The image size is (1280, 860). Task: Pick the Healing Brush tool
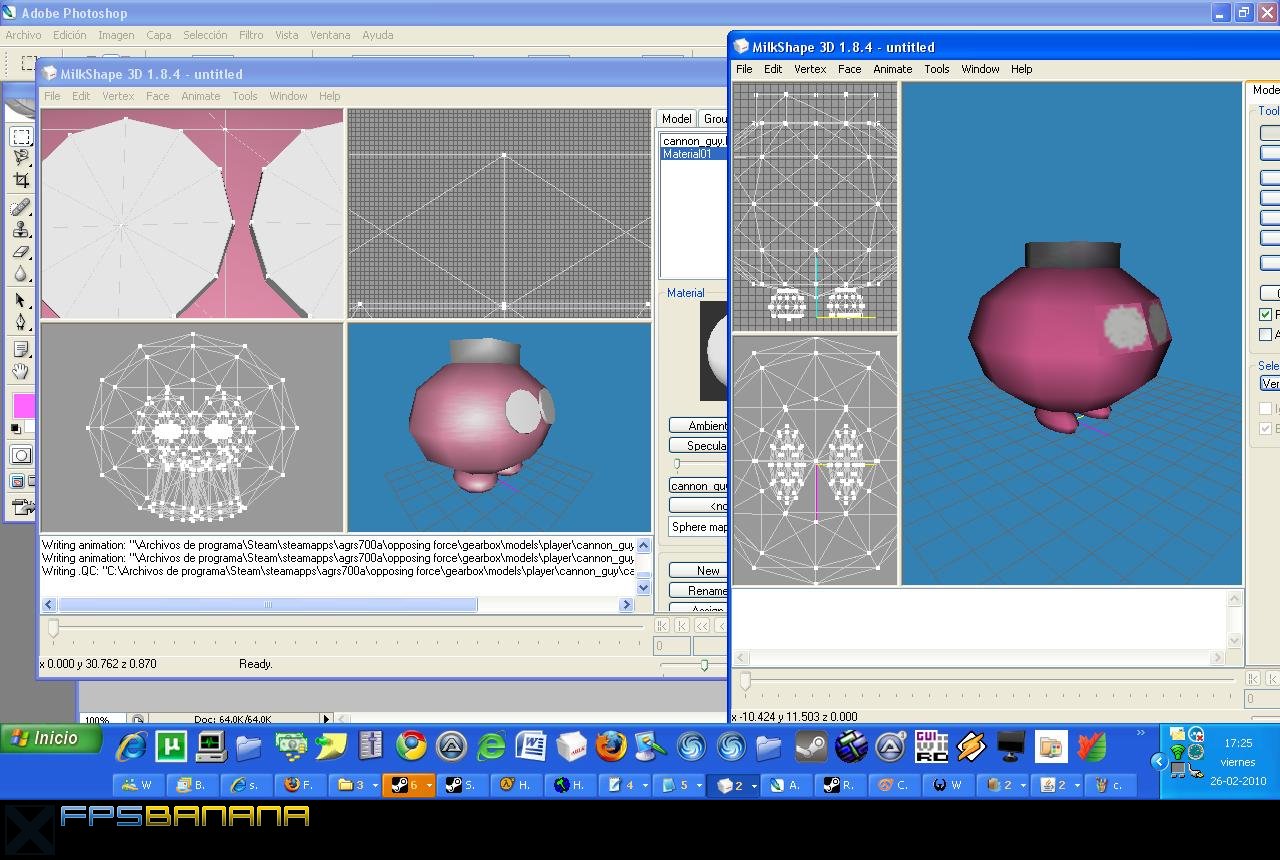click(21, 207)
